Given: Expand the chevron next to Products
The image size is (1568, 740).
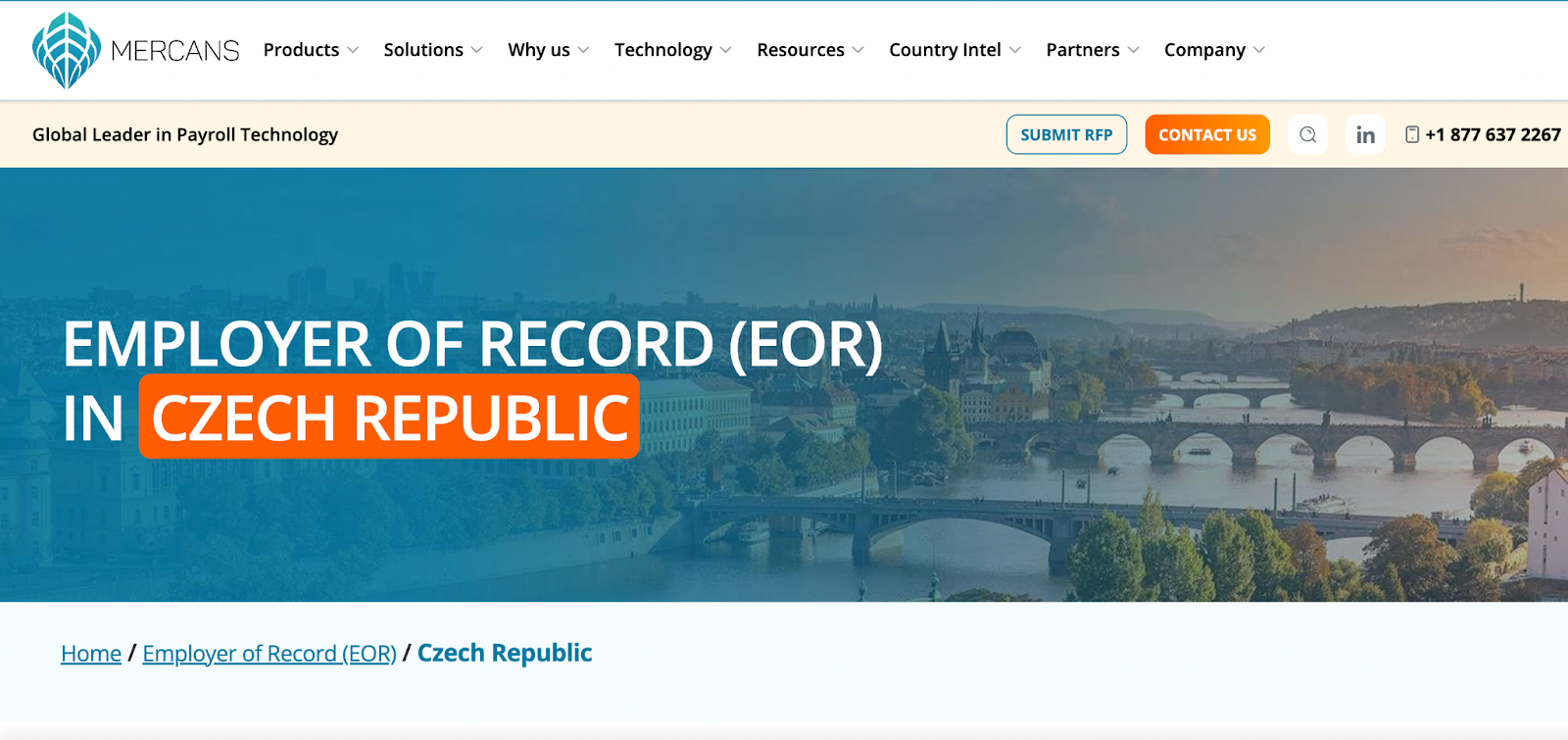Looking at the screenshot, I should click(353, 50).
